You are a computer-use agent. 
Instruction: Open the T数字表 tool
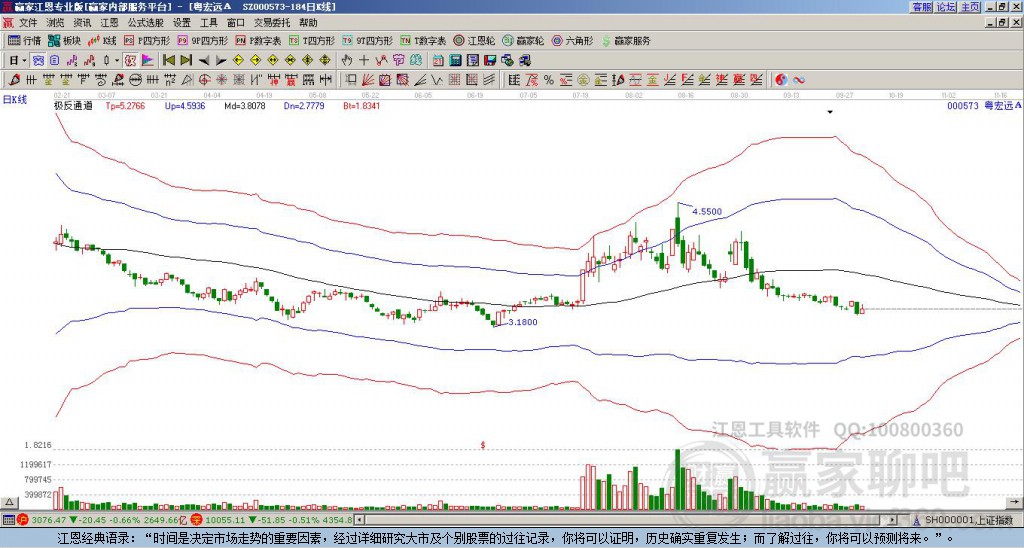point(423,40)
